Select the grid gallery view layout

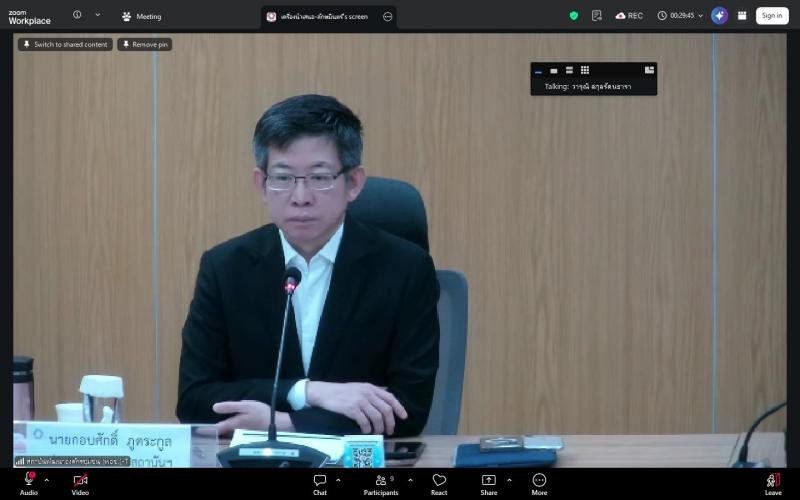click(585, 70)
